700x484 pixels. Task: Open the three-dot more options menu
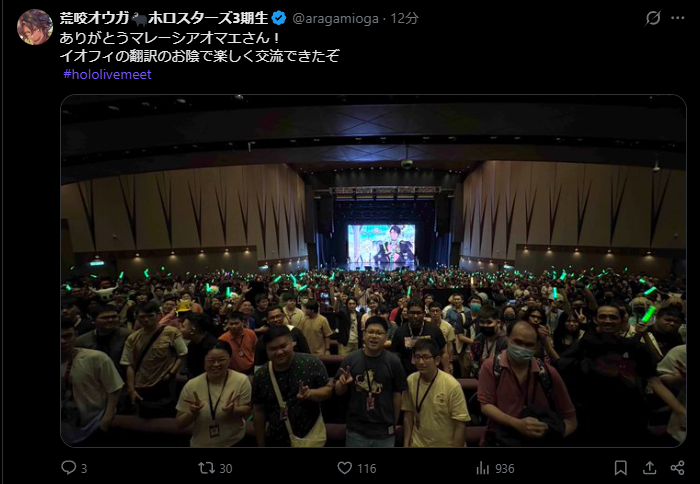pos(678,18)
